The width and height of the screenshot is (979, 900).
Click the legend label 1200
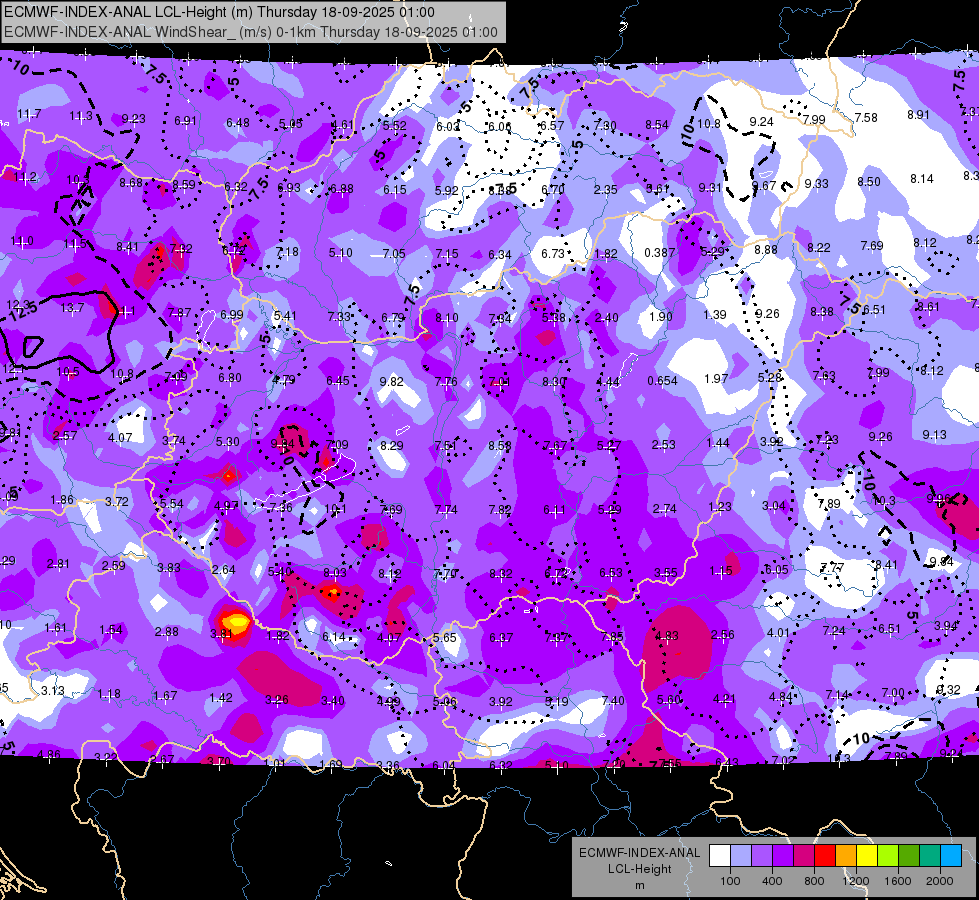(856, 881)
